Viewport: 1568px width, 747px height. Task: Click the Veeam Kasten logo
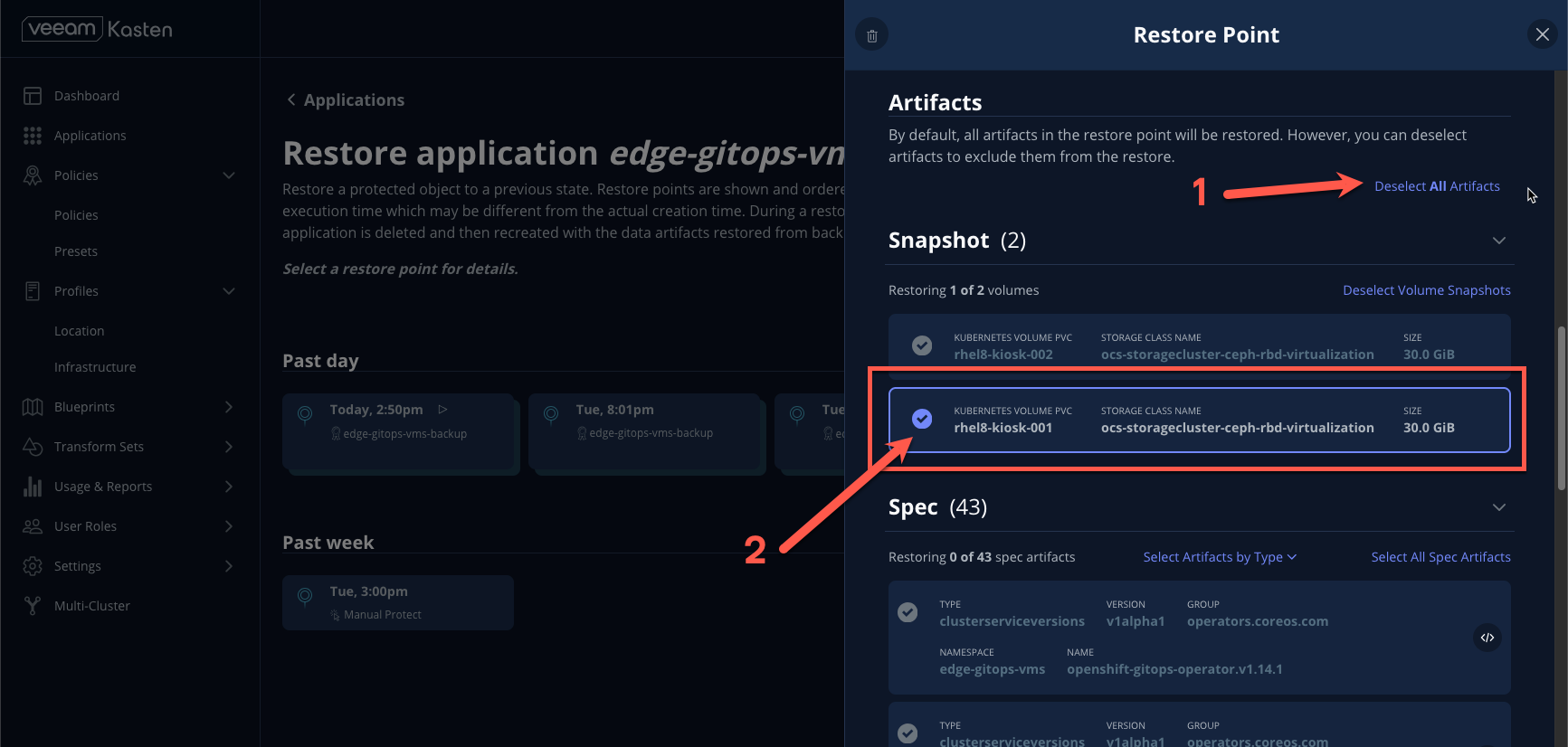click(x=97, y=29)
